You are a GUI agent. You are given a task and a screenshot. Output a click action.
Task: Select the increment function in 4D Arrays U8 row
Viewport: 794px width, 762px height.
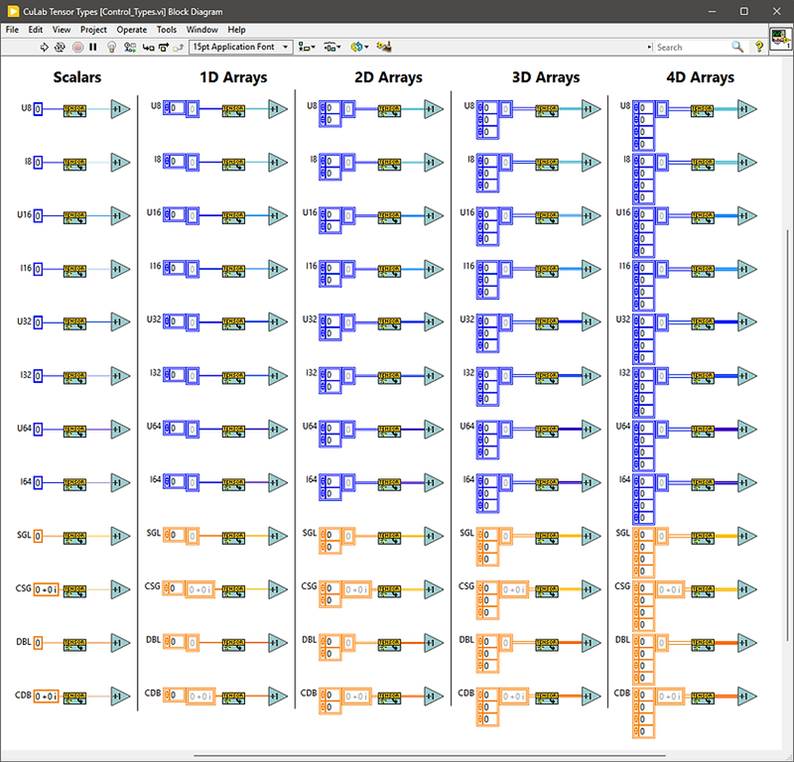(747, 109)
